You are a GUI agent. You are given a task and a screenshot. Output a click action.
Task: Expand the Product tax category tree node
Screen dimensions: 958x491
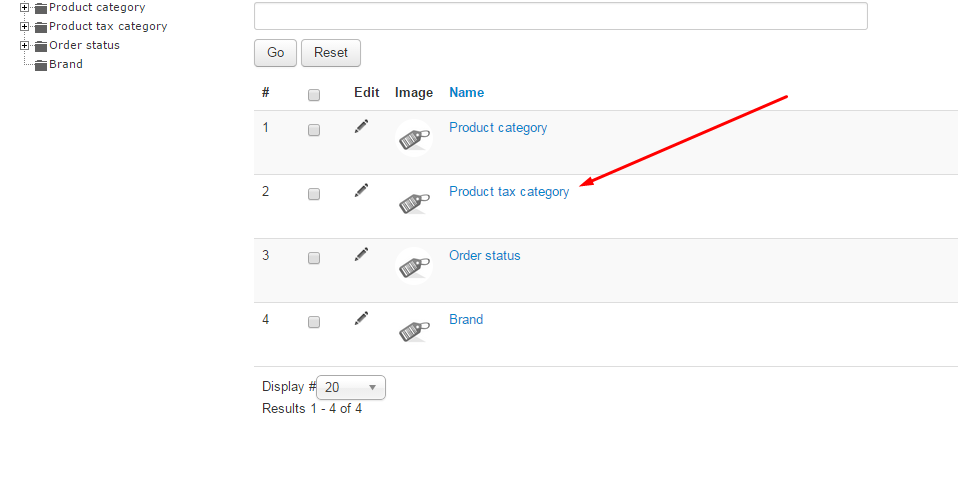tap(25, 27)
